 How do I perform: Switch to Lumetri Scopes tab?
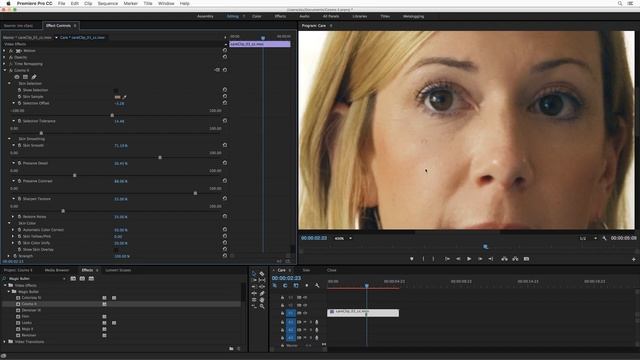point(118,270)
